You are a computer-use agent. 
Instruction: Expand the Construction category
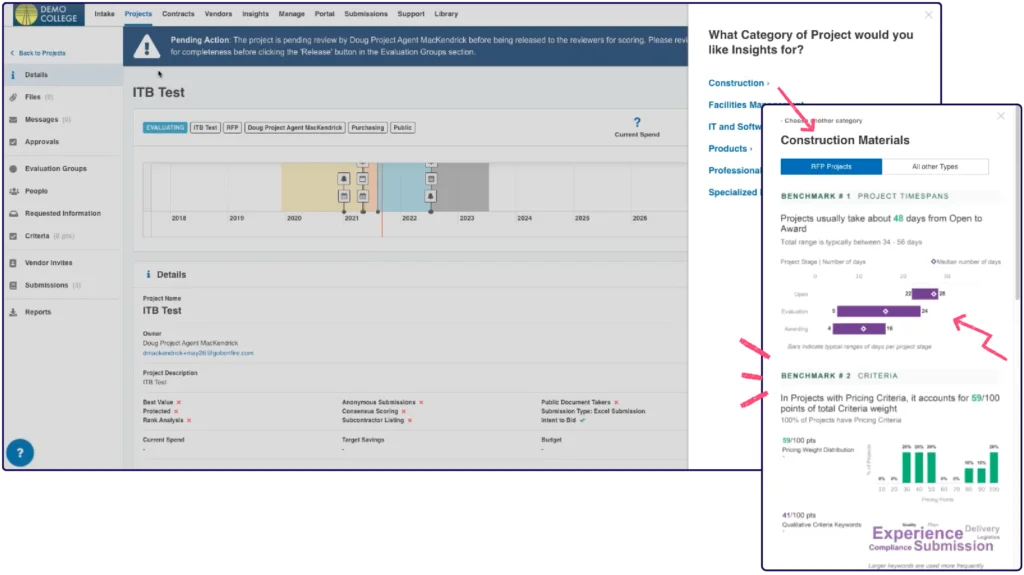(736, 83)
